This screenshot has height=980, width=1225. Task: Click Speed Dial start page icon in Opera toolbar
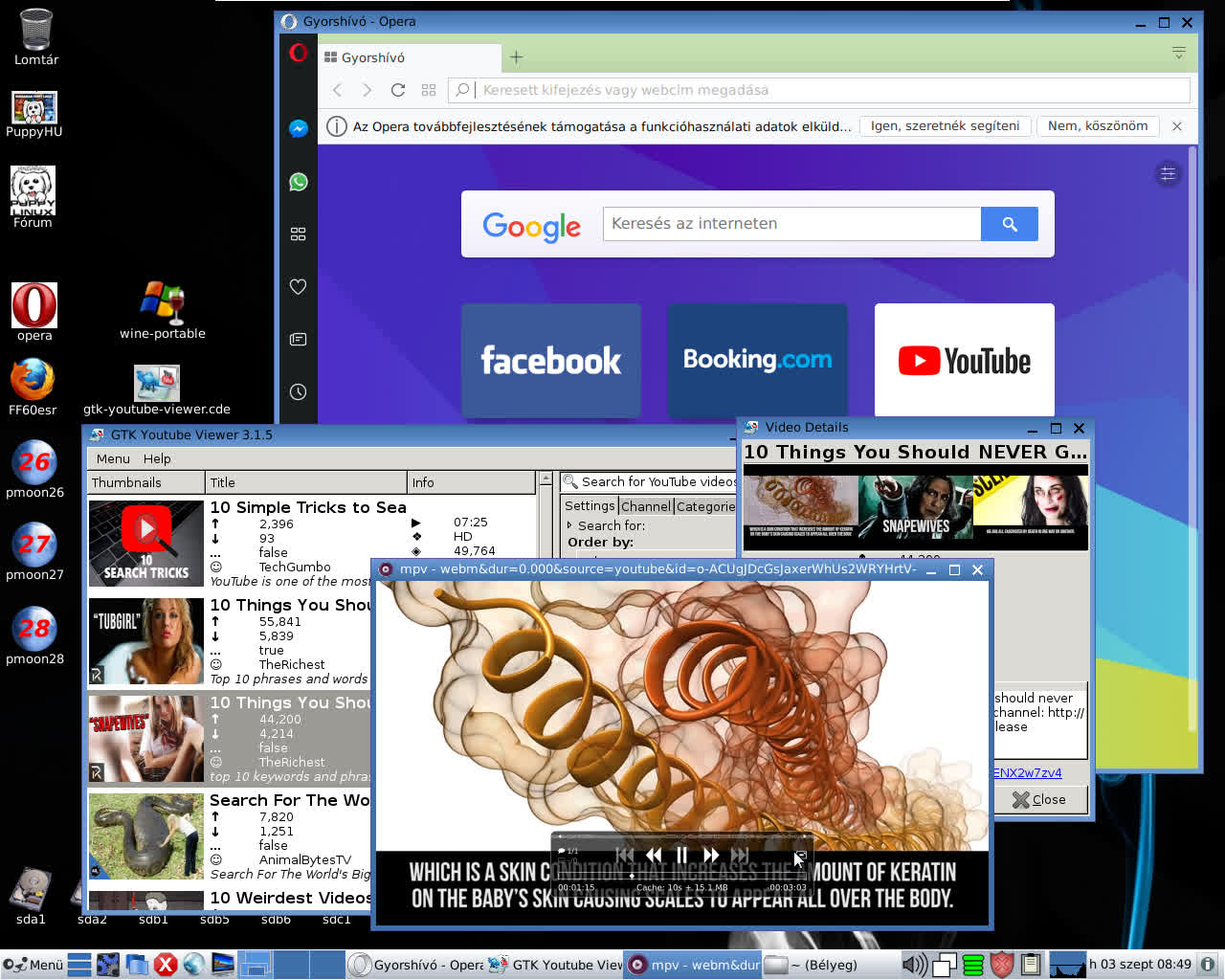(x=429, y=90)
